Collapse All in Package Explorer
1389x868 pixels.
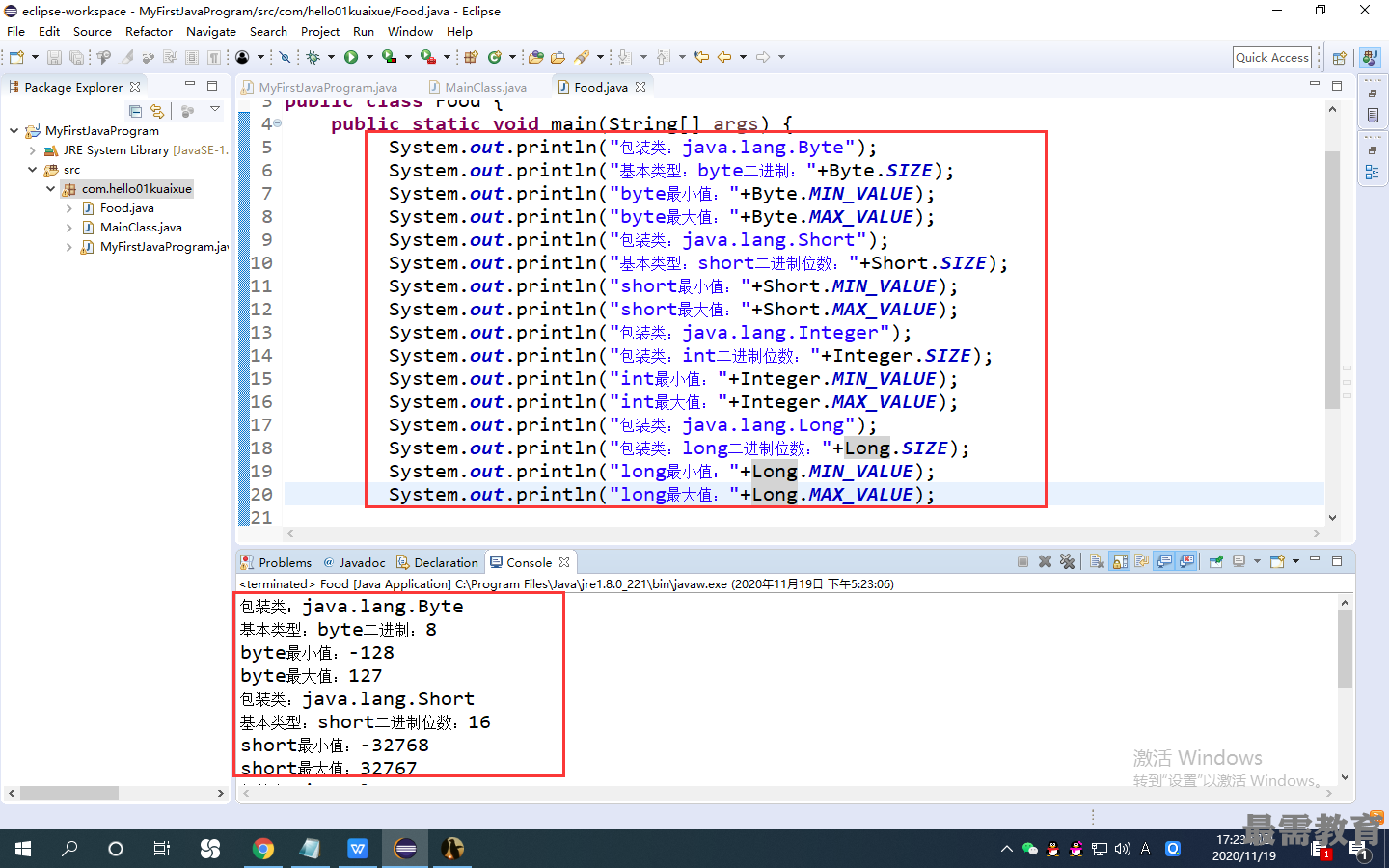pyautogui.click(x=135, y=111)
